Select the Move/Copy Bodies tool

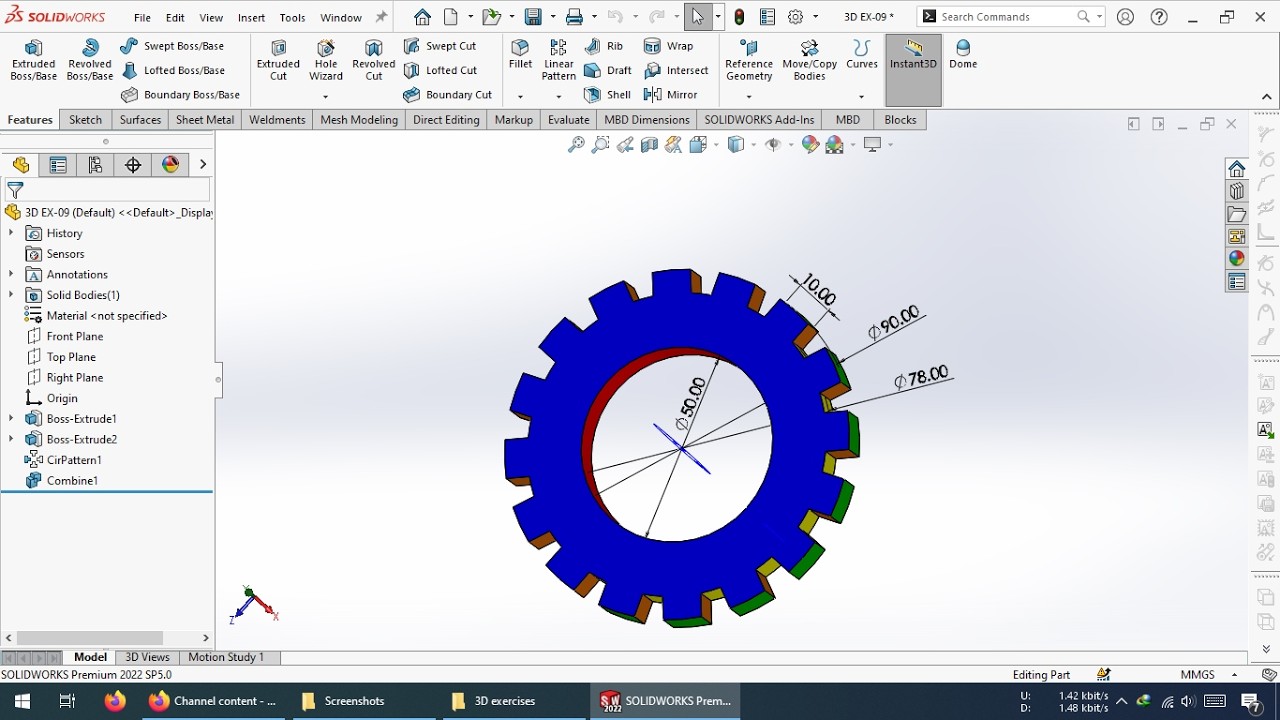tap(809, 61)
